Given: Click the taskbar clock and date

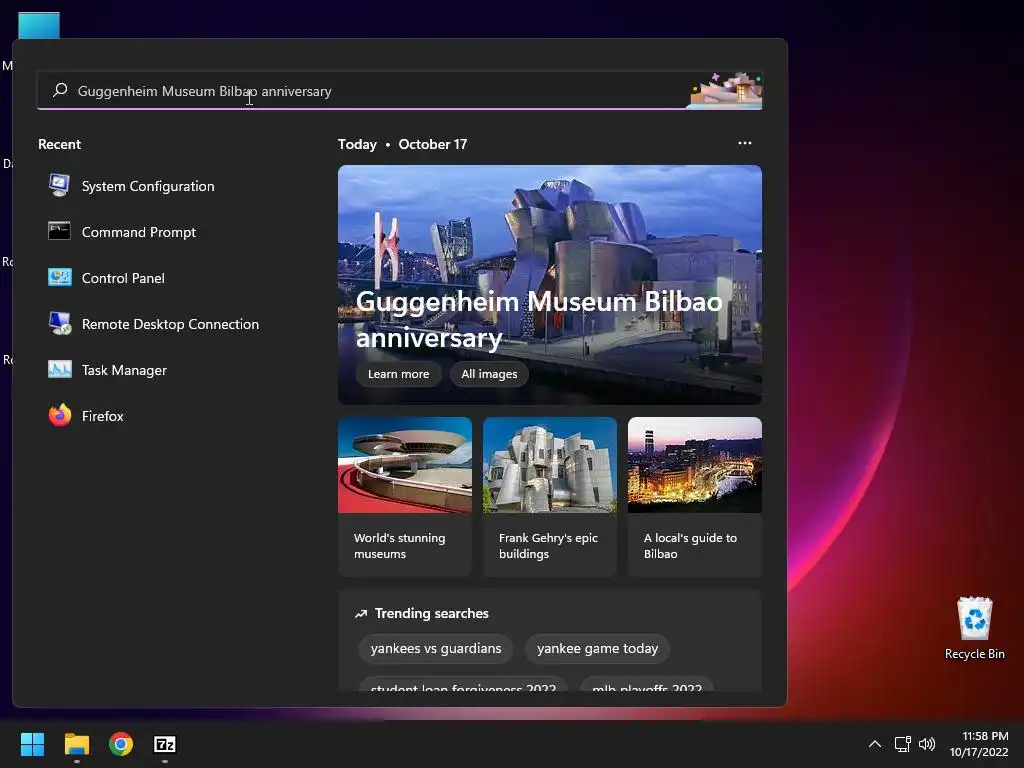Looking at the screenshot, I should tap(979, 744).
